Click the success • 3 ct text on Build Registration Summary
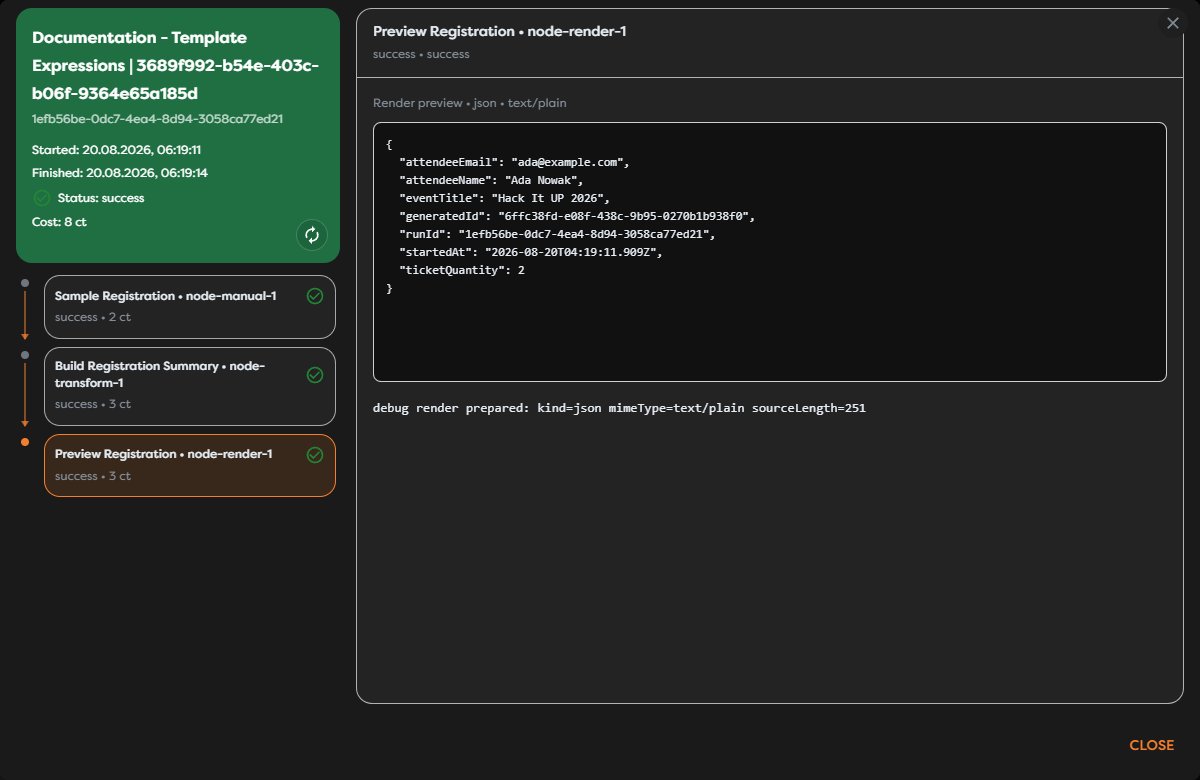Viewport: 1200px width, 780px height. [93, 404]
